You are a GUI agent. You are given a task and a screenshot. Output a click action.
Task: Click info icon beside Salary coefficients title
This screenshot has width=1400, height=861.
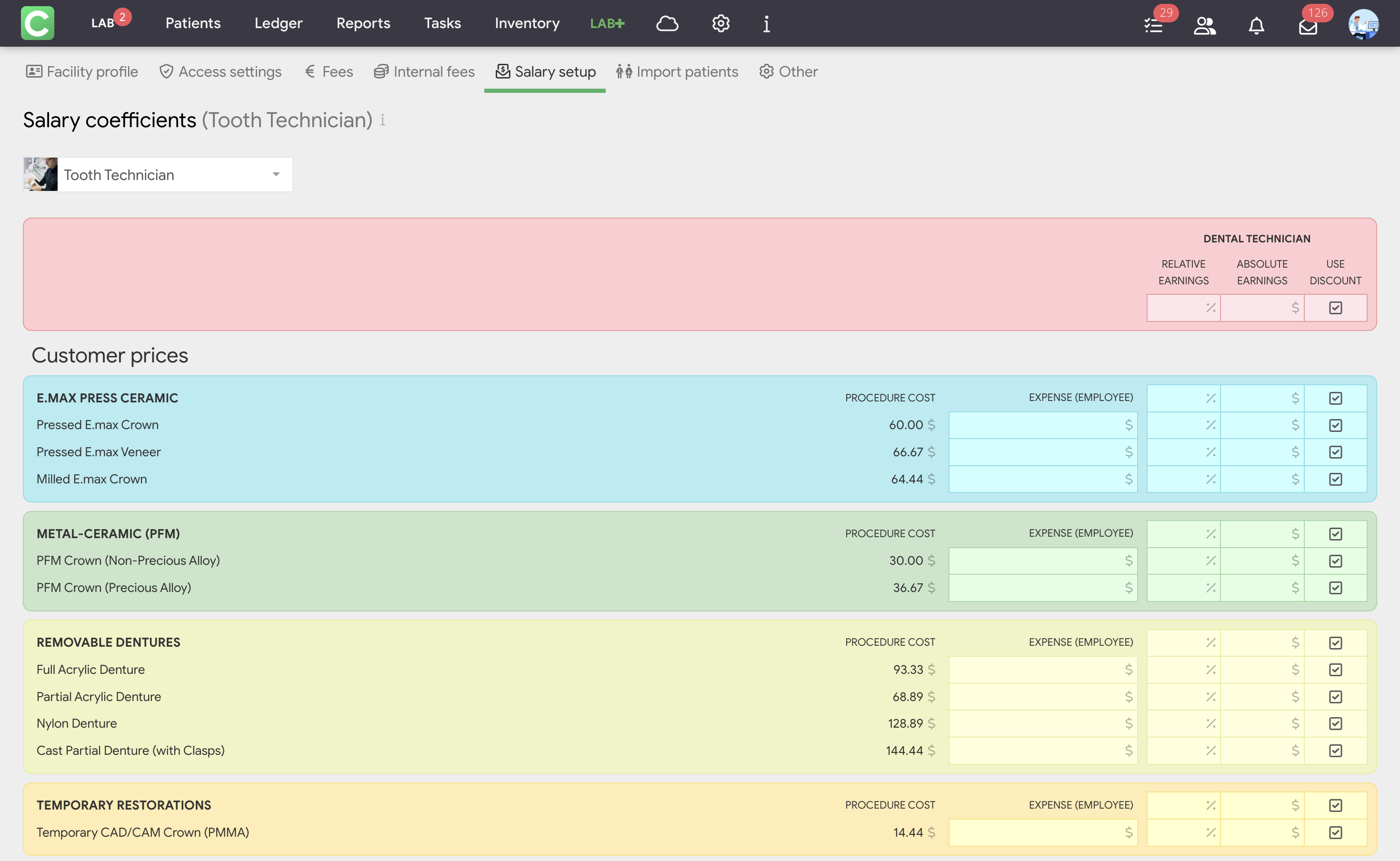click(x=382, y=120)
